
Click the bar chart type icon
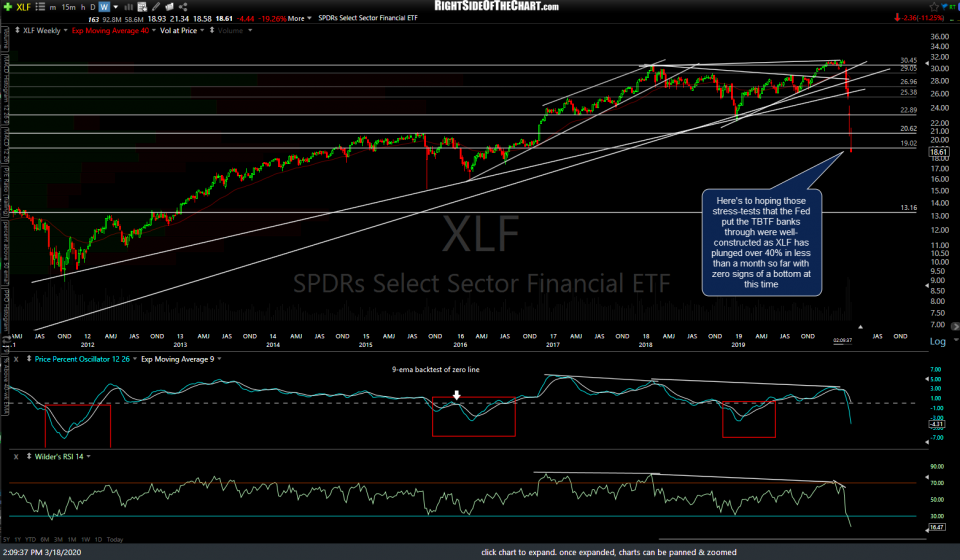point(129,7)
